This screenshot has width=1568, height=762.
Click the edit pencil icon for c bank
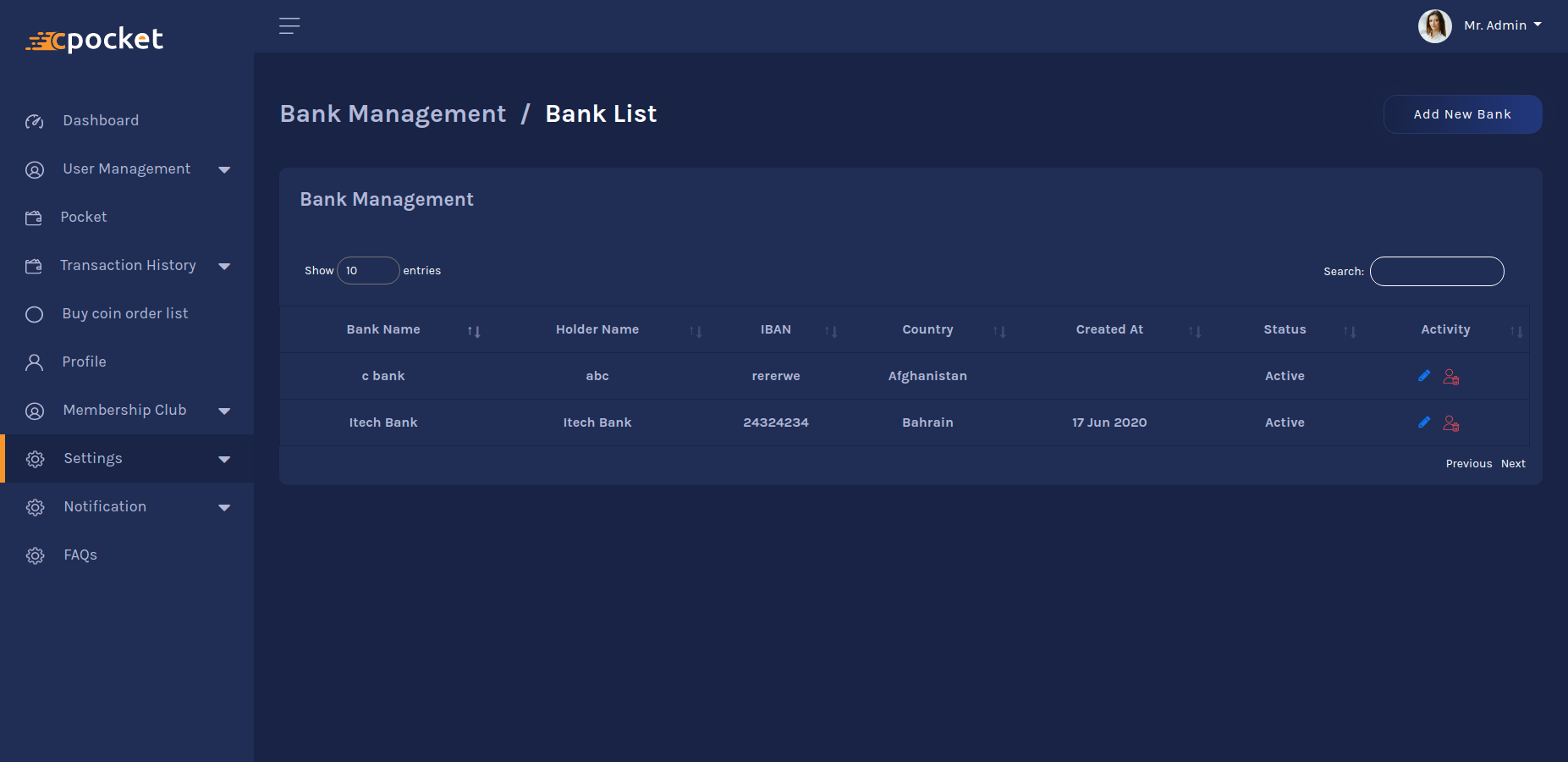tap(1423, 375)
